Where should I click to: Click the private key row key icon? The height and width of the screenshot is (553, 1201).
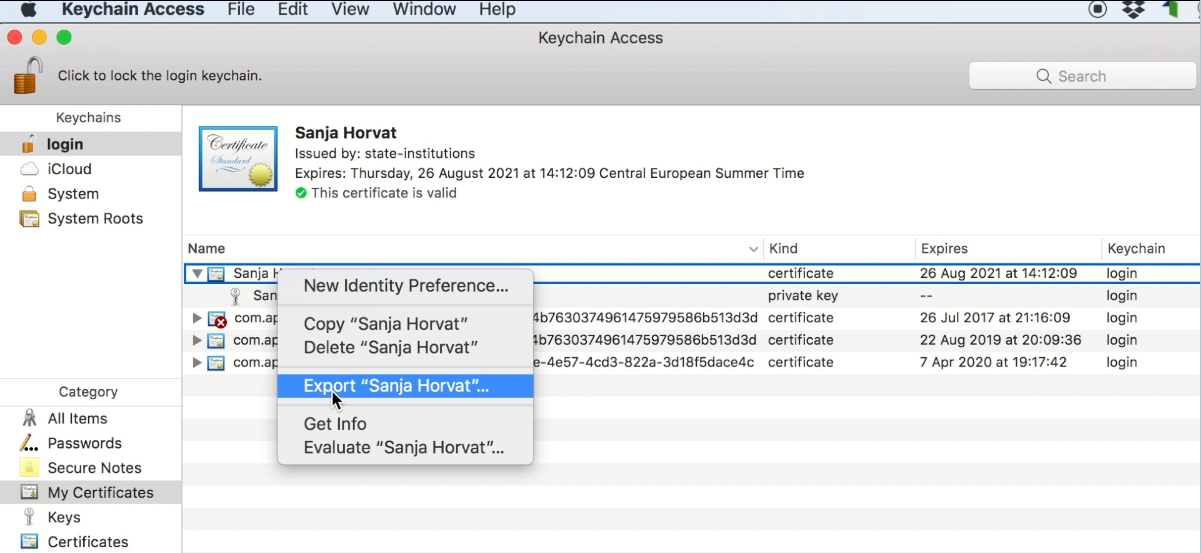pos(236,295)
